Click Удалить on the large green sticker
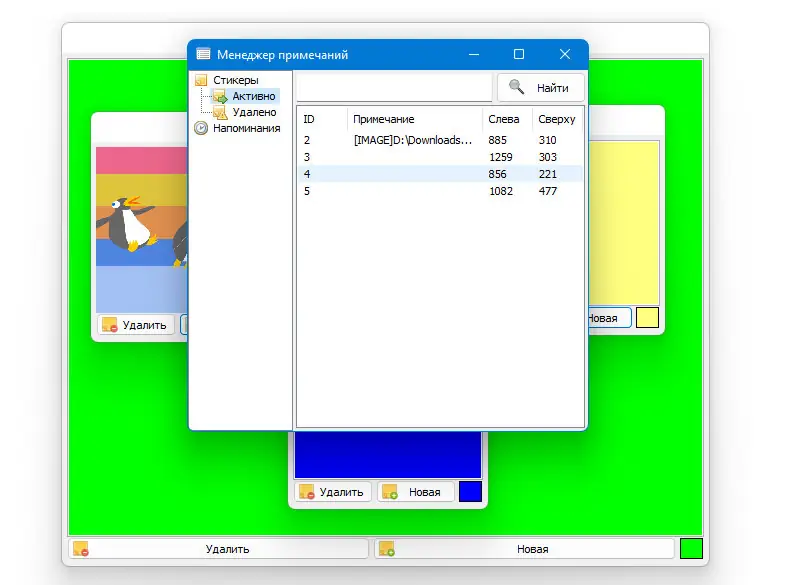 218,549
